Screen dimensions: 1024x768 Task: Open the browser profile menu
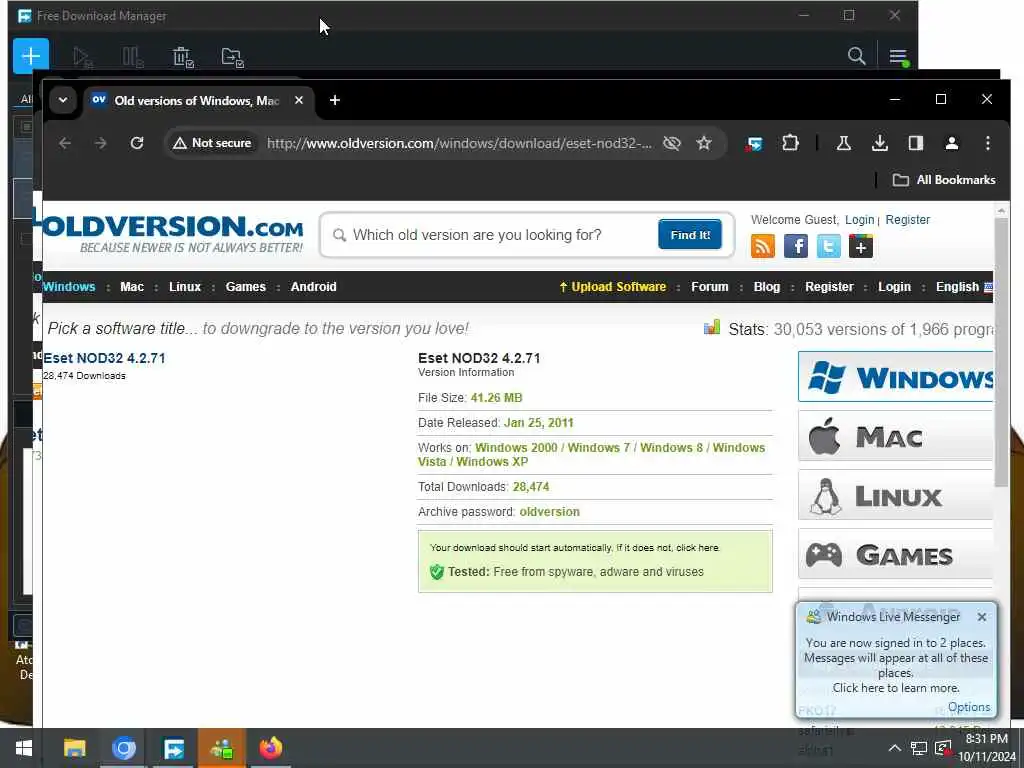(952, 143)
